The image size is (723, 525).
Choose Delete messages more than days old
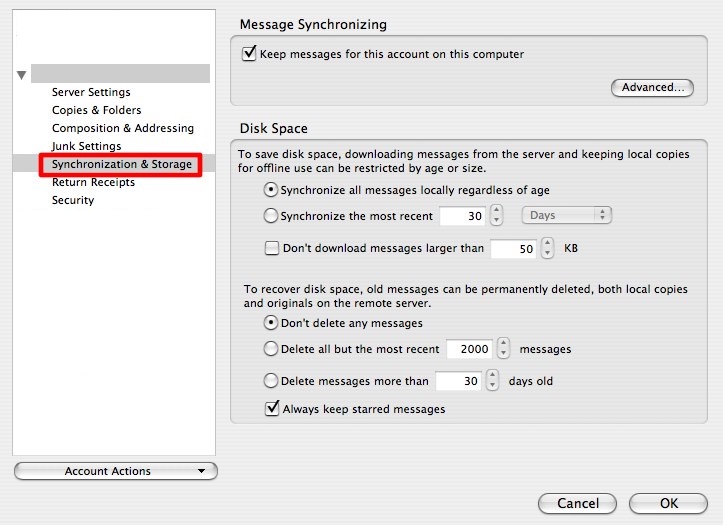270,381
